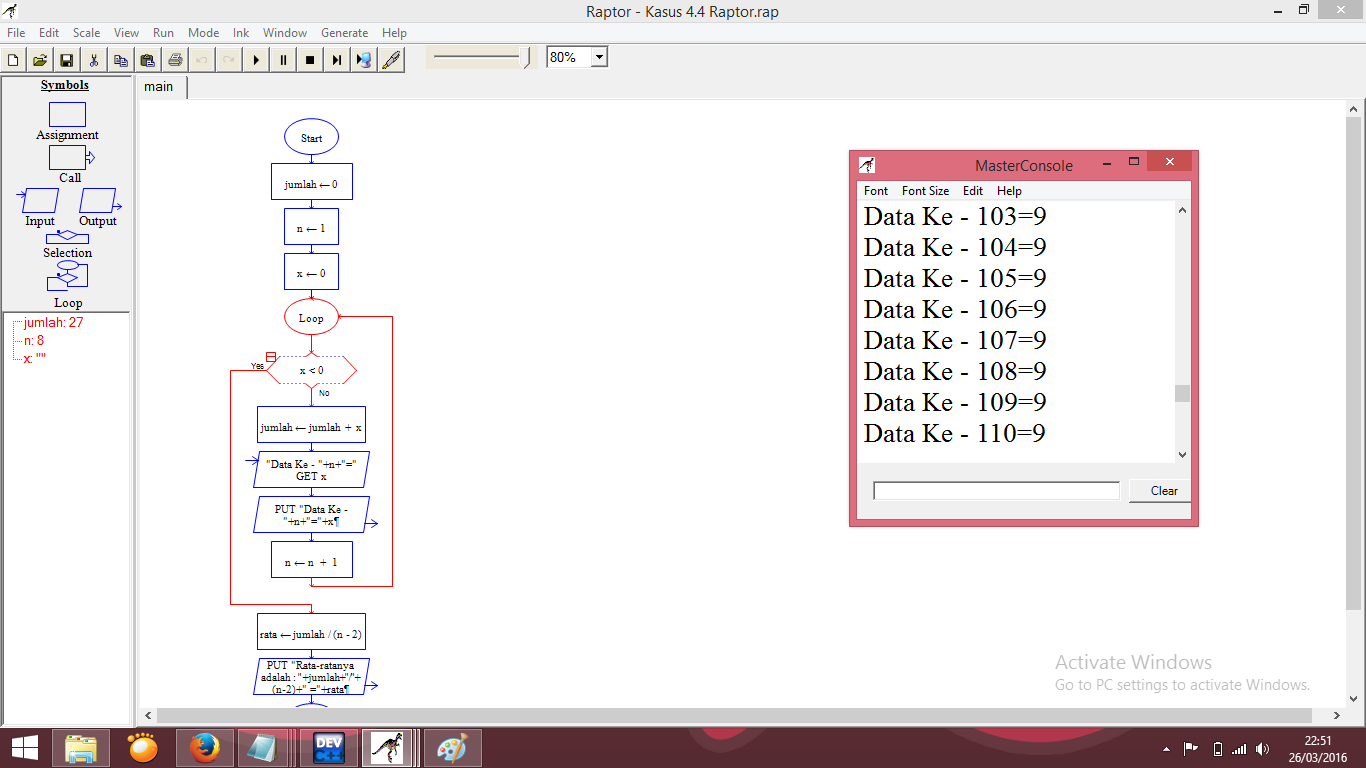This screenshot has height=768, width=1366.
Task: Click the greyed Undo arrow icon
Action: click(202, 60)
